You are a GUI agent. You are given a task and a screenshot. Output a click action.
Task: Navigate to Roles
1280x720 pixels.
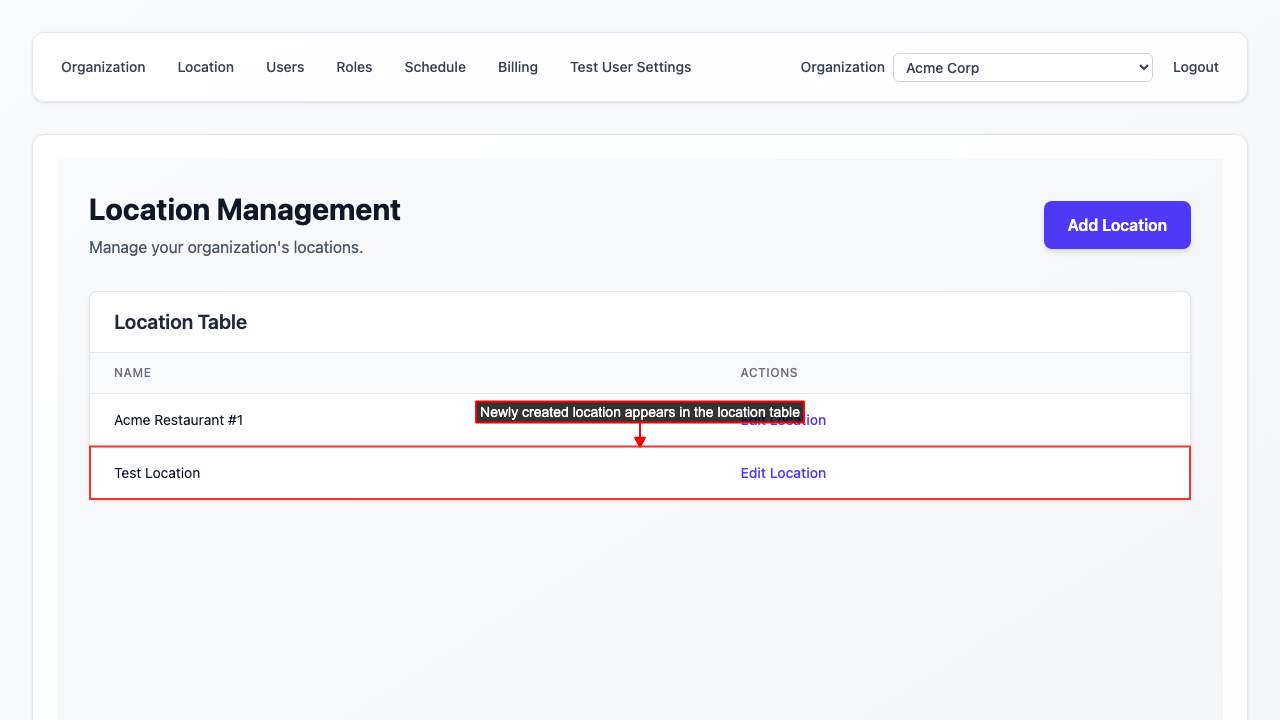(x=354, y=67)
